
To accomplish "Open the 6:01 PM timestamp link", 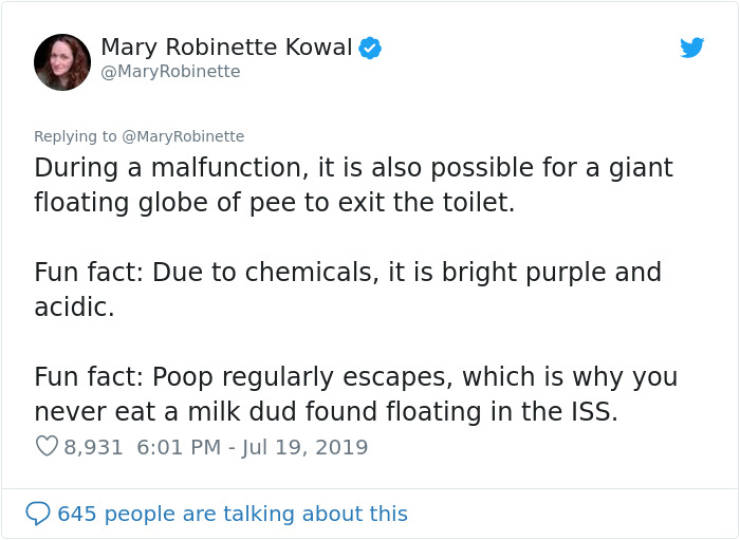I will click(x=179, y=447).
